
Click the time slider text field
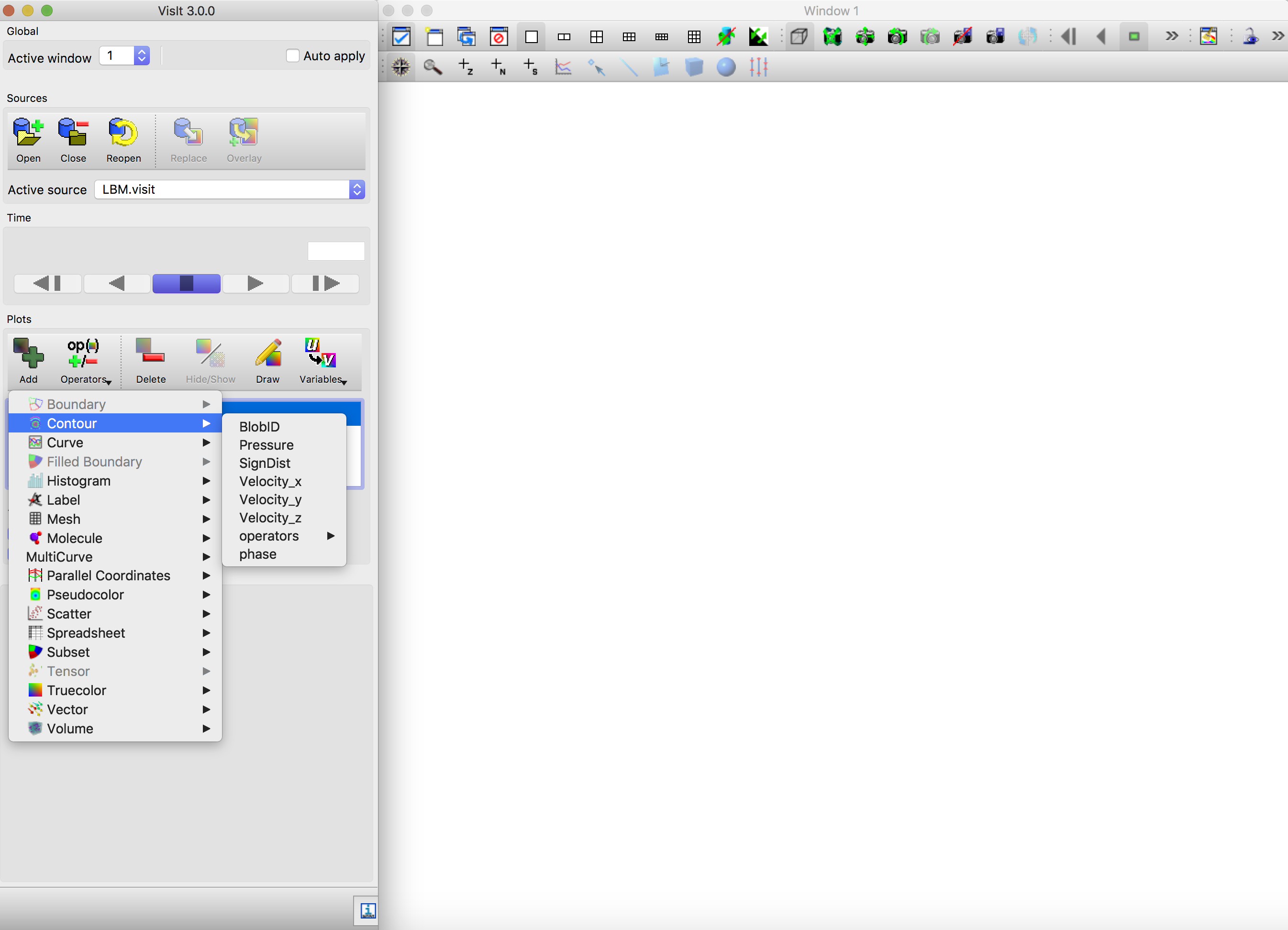pyautogui.click(x=335, y=251)
